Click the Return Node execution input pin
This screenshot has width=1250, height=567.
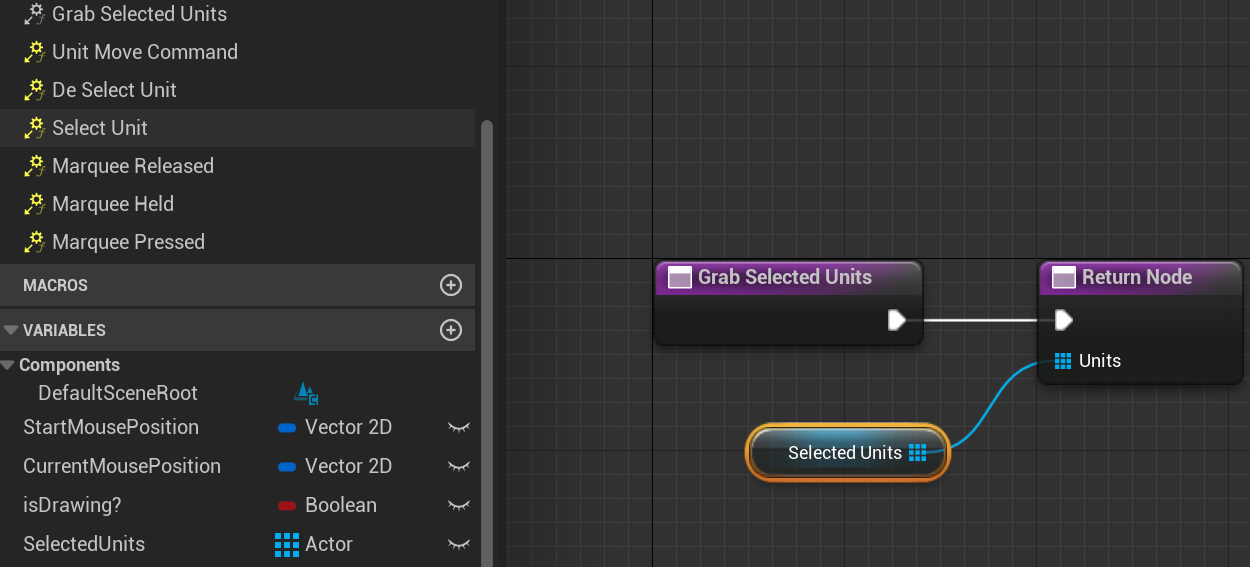1064,320
